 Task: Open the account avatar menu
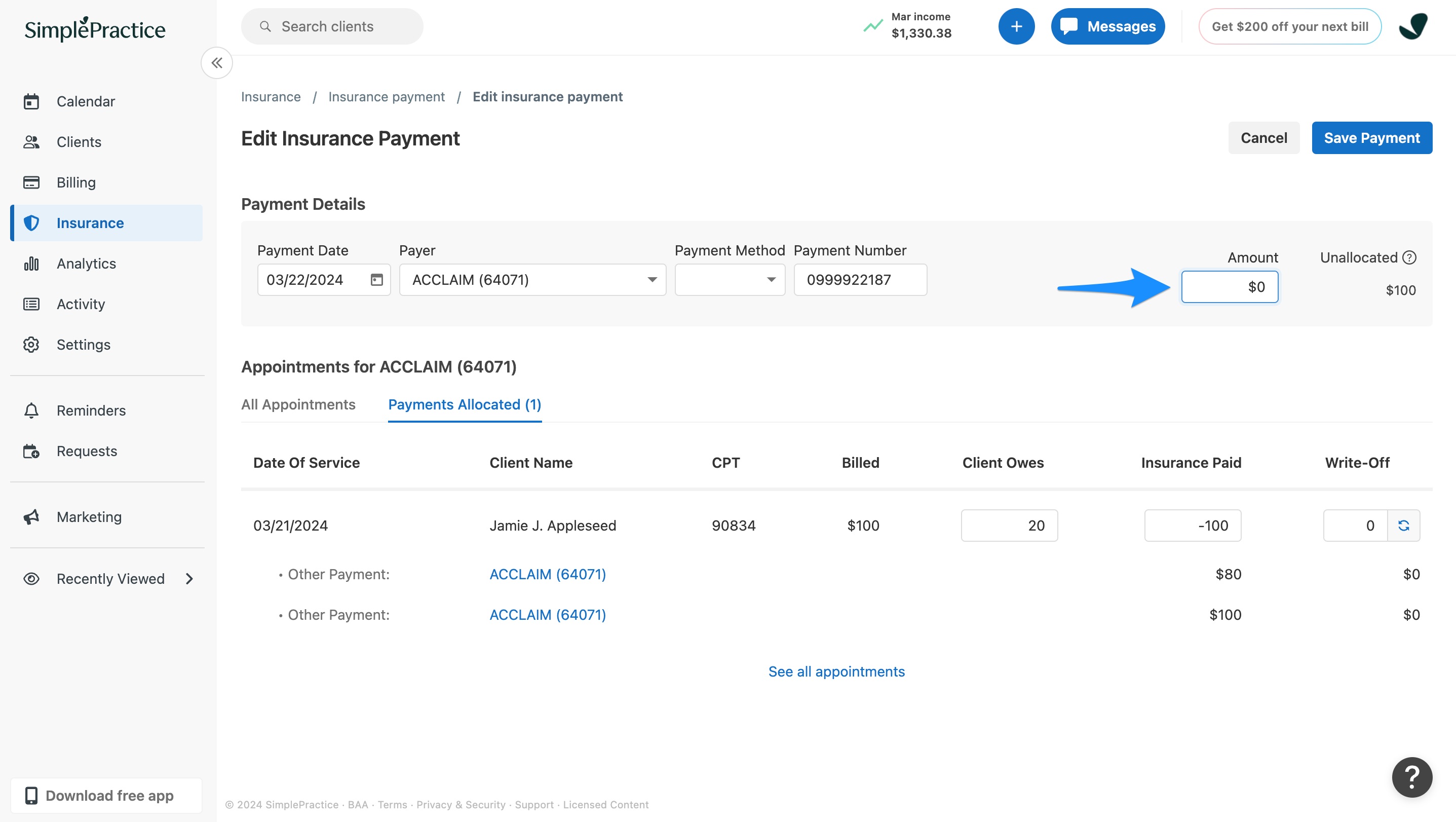1413,26
